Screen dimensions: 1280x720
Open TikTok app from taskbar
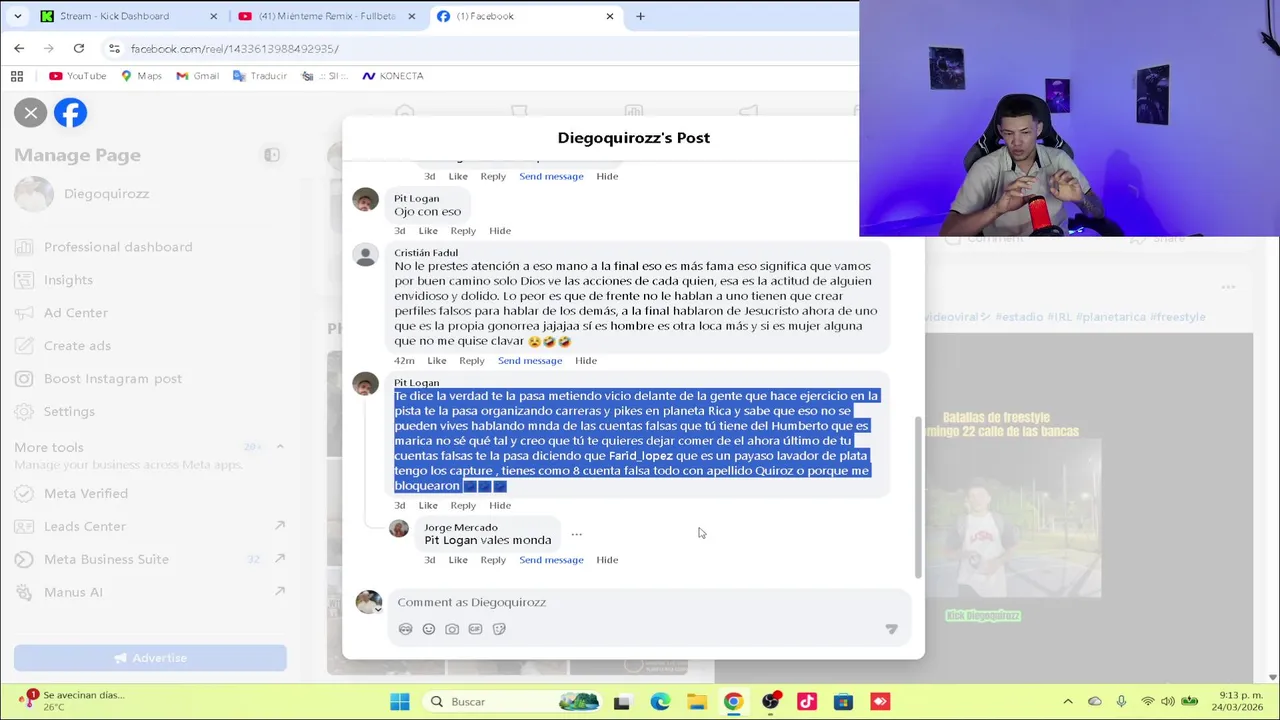(x=807, y=702)
